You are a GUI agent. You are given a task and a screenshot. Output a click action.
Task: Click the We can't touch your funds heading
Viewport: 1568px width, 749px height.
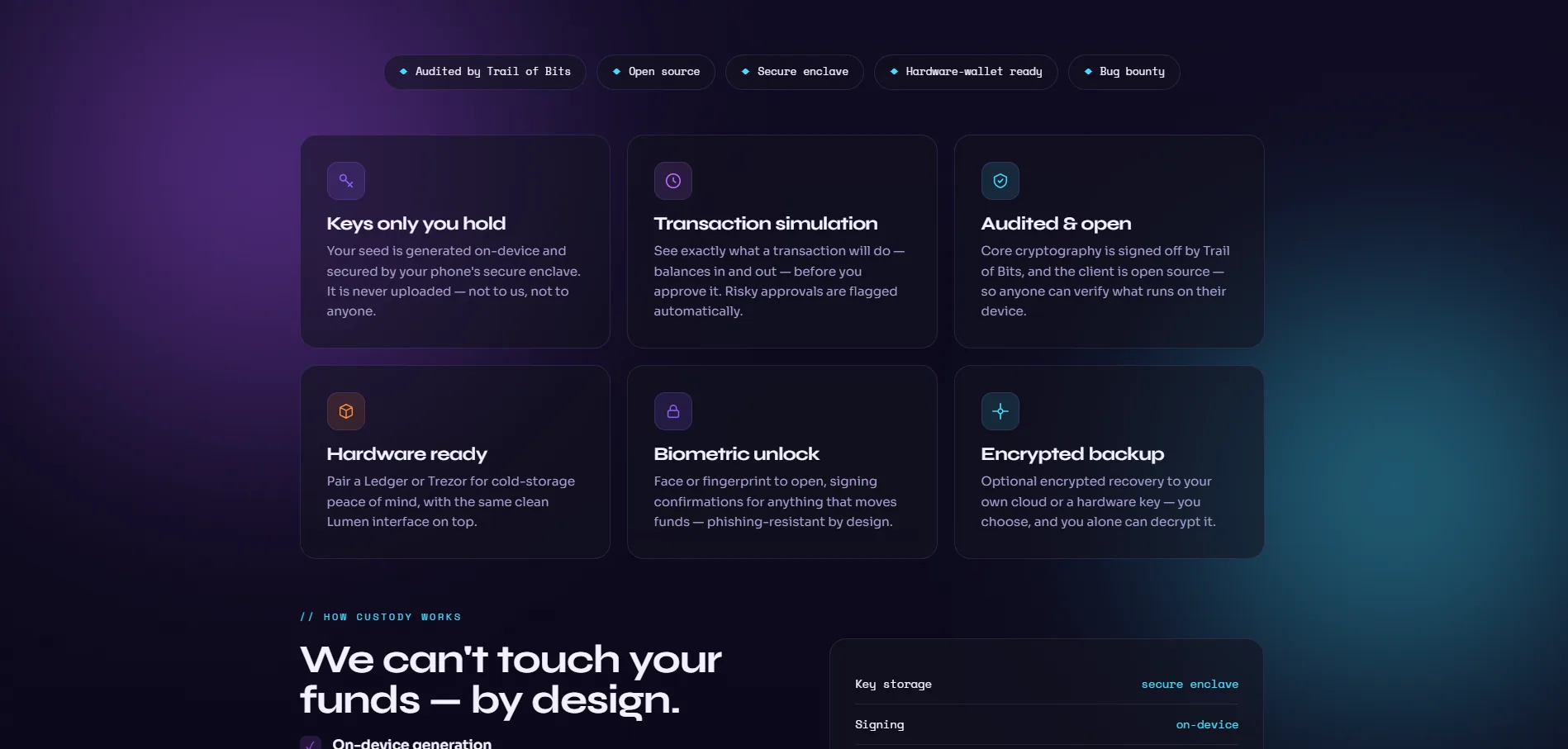point(511,680)
